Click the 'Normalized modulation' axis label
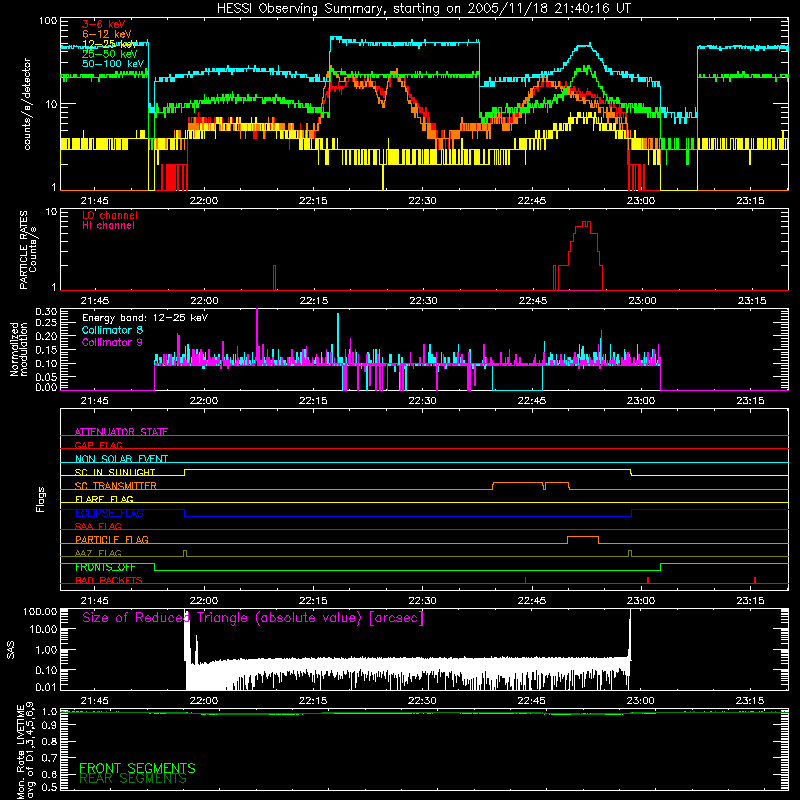Screen dimensions: 800x800 click(x=19, y=350)
